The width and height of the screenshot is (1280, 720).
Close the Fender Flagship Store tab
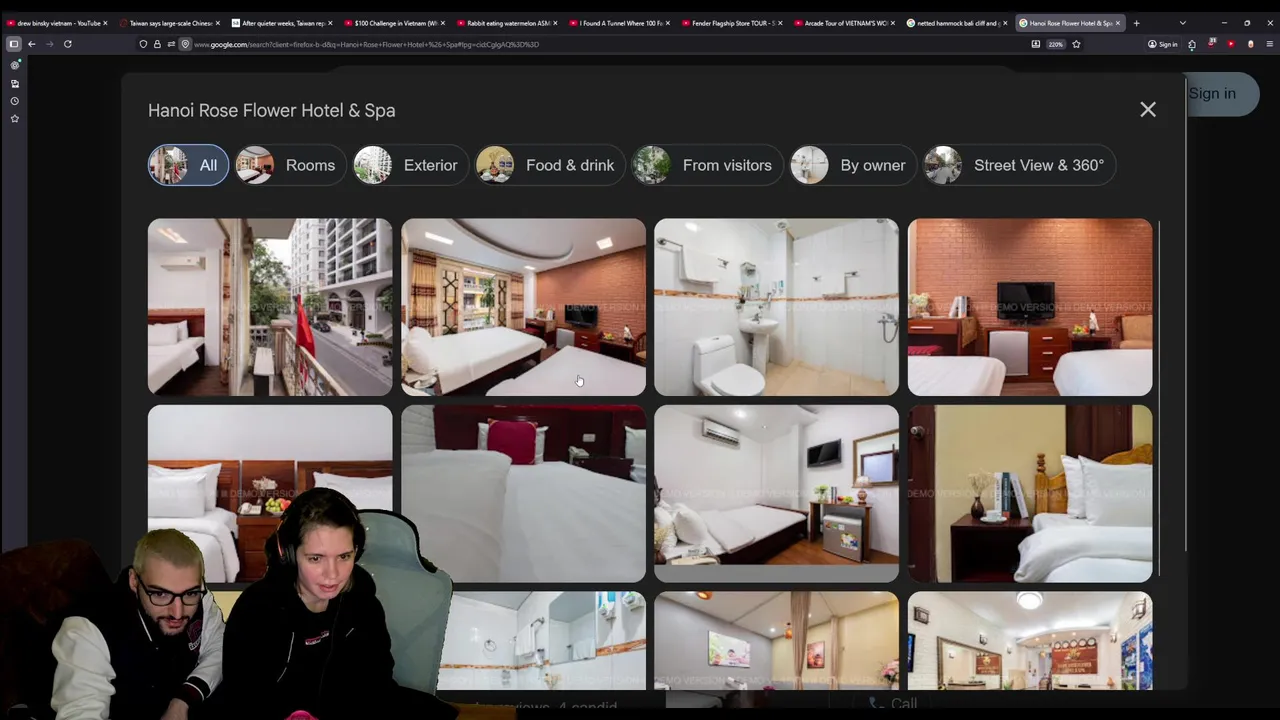(x=780, y=23)
